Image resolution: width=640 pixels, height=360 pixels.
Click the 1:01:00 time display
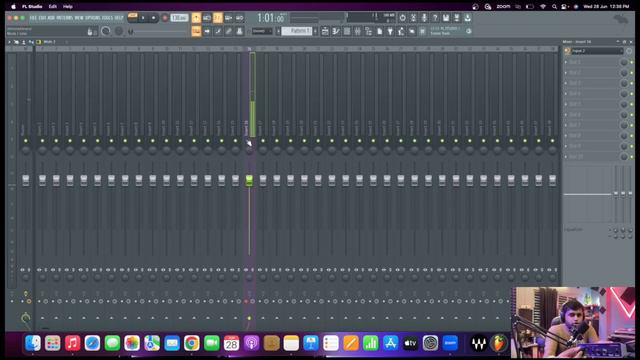pos(271,18)
